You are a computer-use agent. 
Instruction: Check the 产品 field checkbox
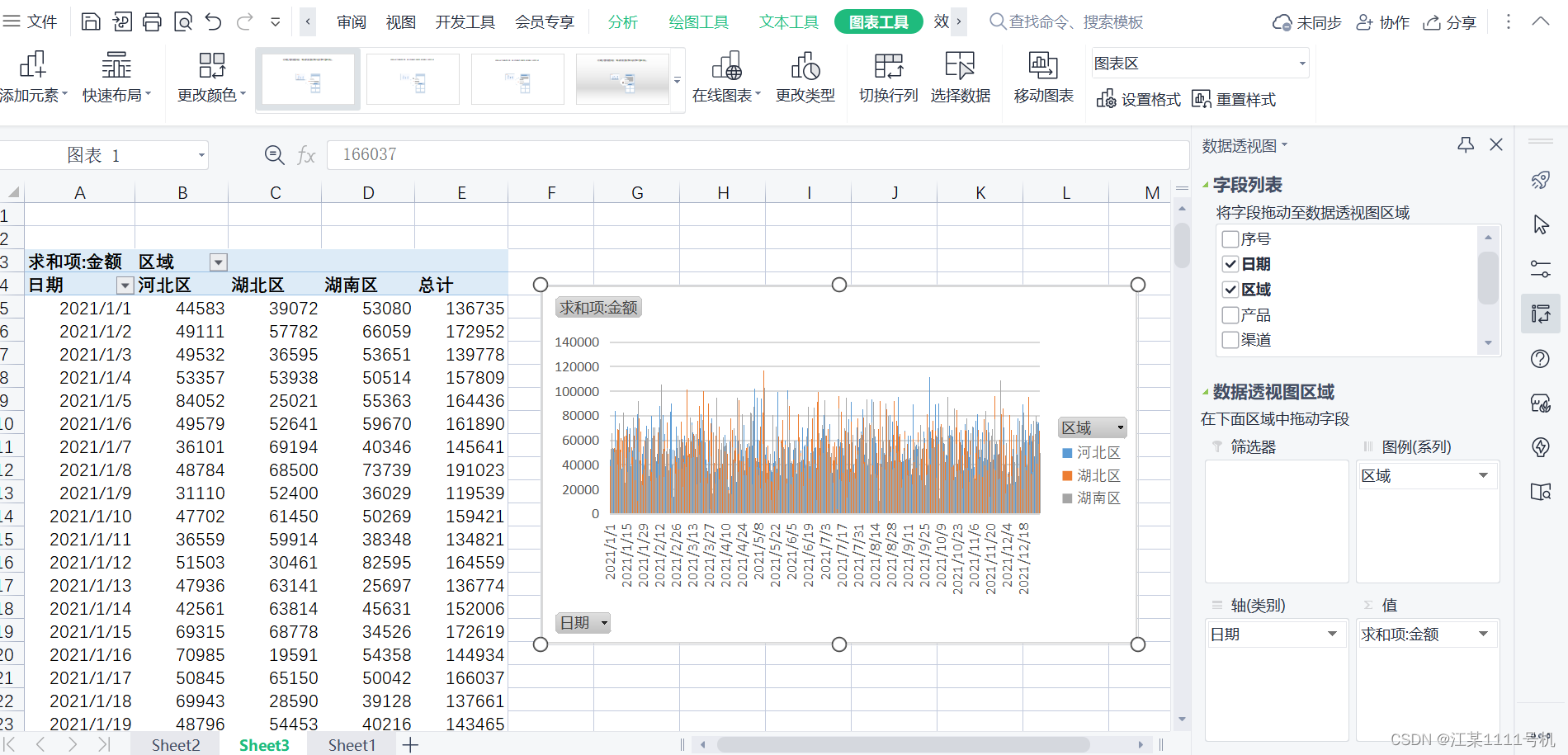coord(1230,315)
